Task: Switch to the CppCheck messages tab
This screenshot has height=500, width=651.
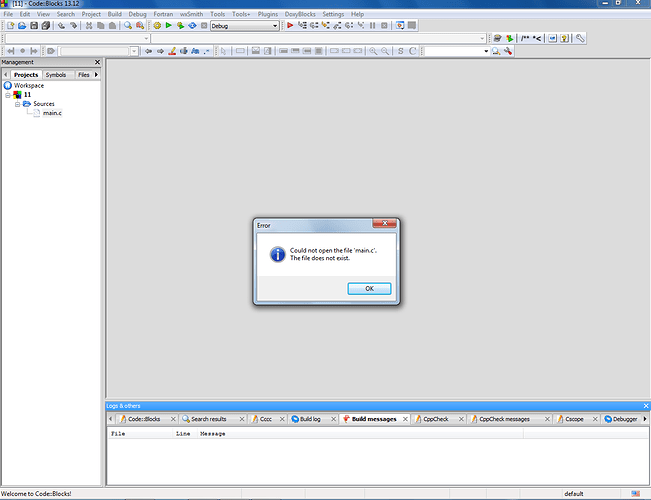Action: 504,419
